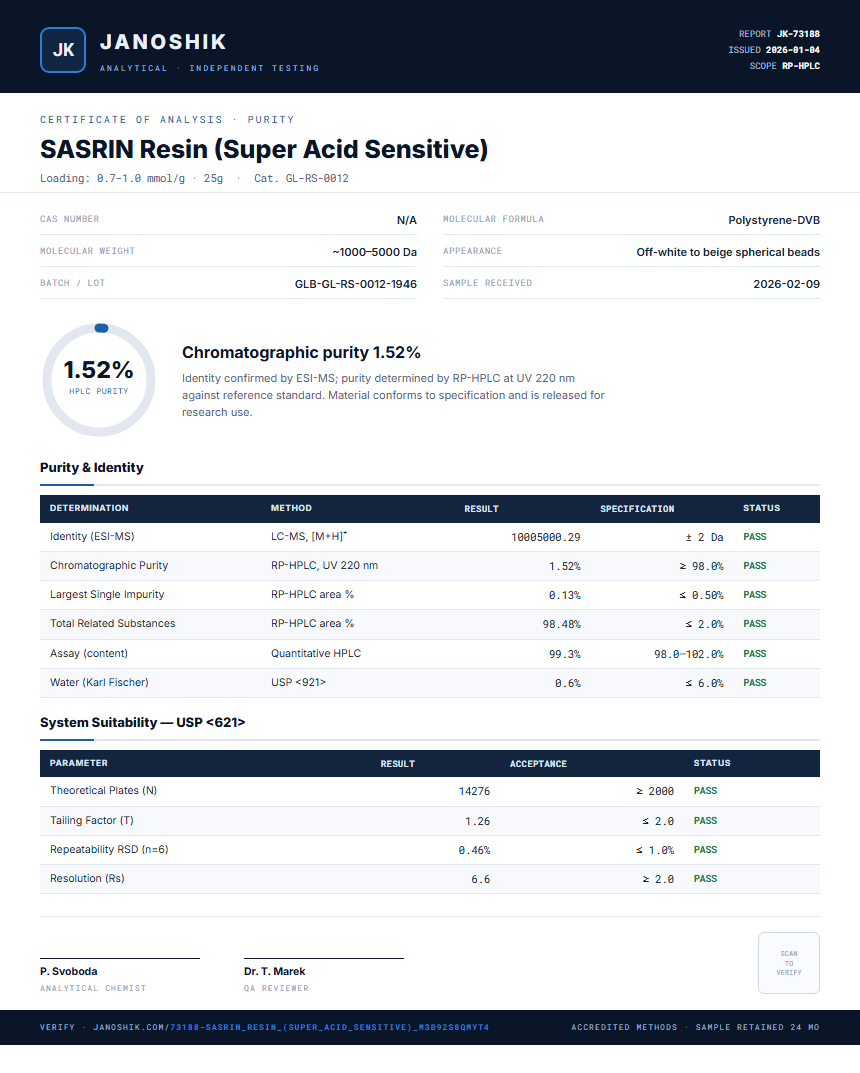The image size is (860, 1073).
Task: Select issued date 2026-01-04
Action: (792, 50)
